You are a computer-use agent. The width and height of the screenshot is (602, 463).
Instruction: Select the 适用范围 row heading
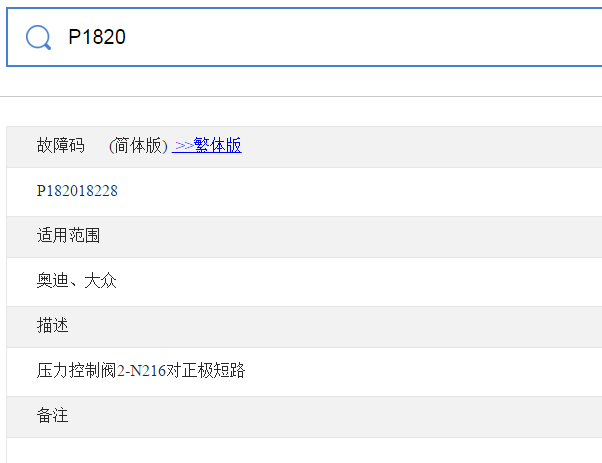68,235
